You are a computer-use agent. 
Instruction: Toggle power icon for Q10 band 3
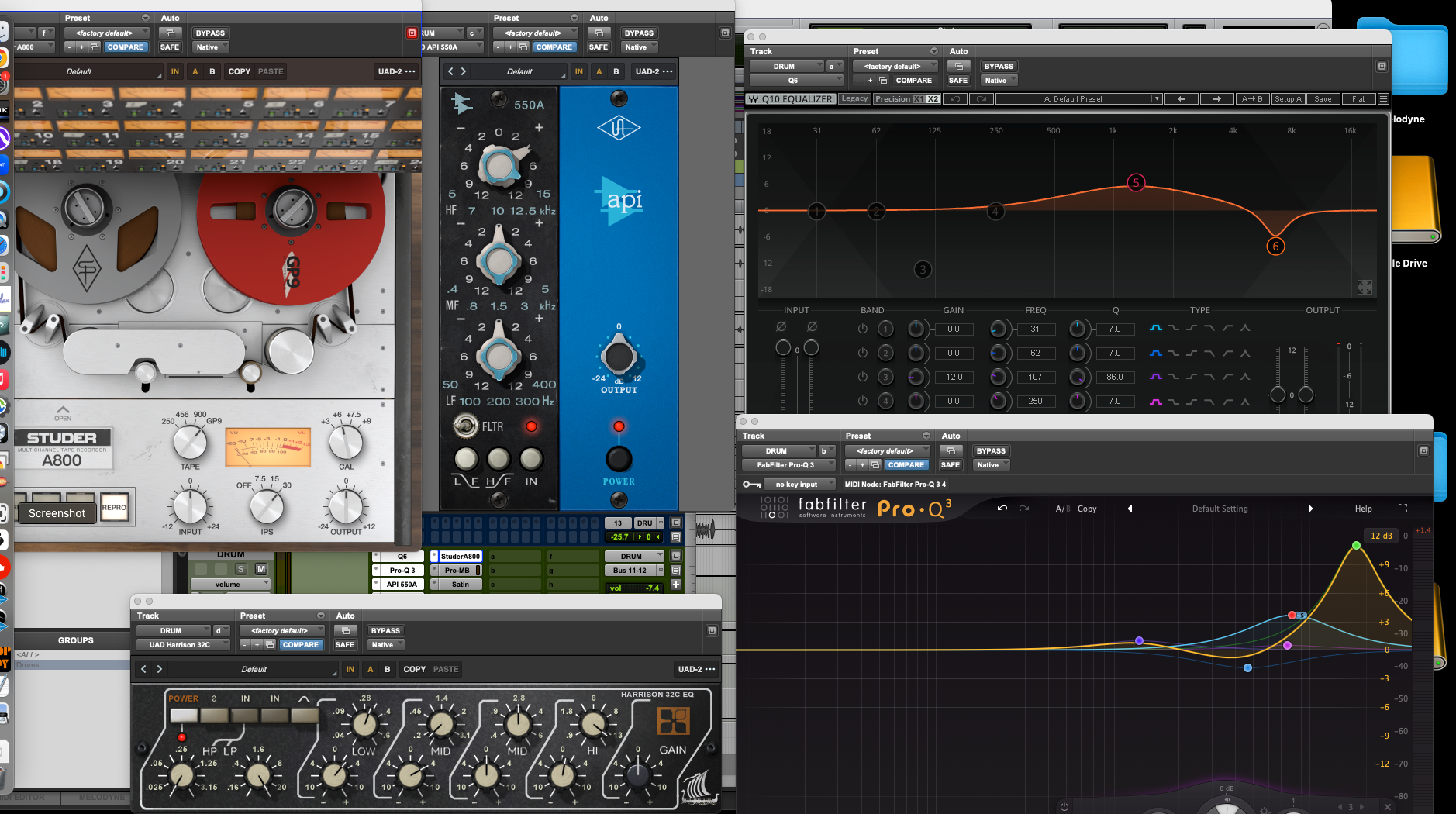click(862, 377)
